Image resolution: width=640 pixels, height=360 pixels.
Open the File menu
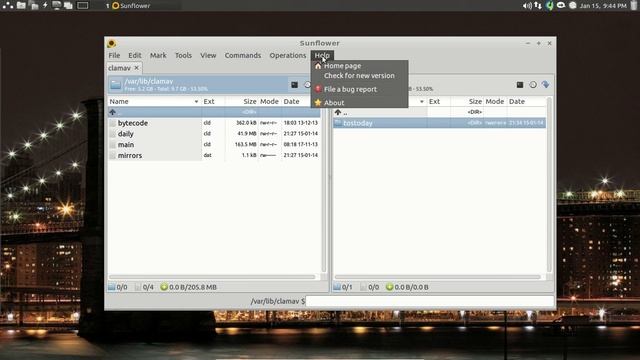tap(114, 55)
